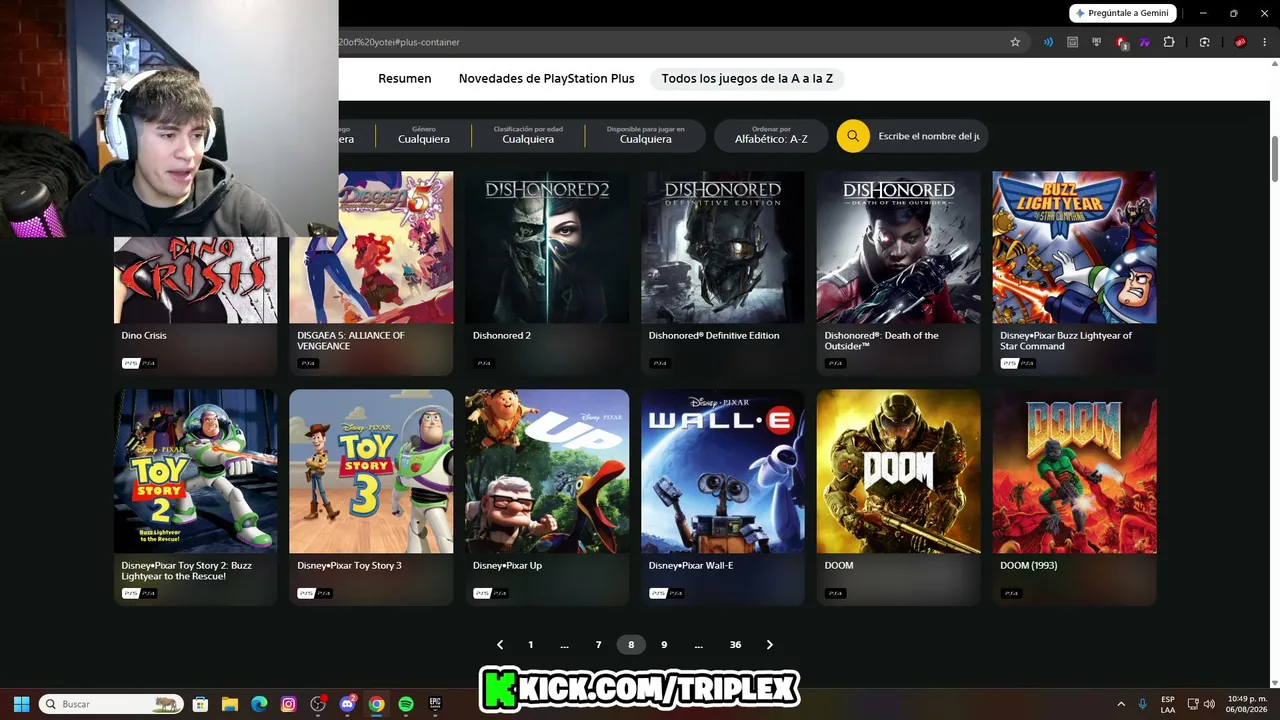The image size is (1280, 720).
Task: Click Disney•Pixar Toy Story 3 title
Action: click(349, 566)
